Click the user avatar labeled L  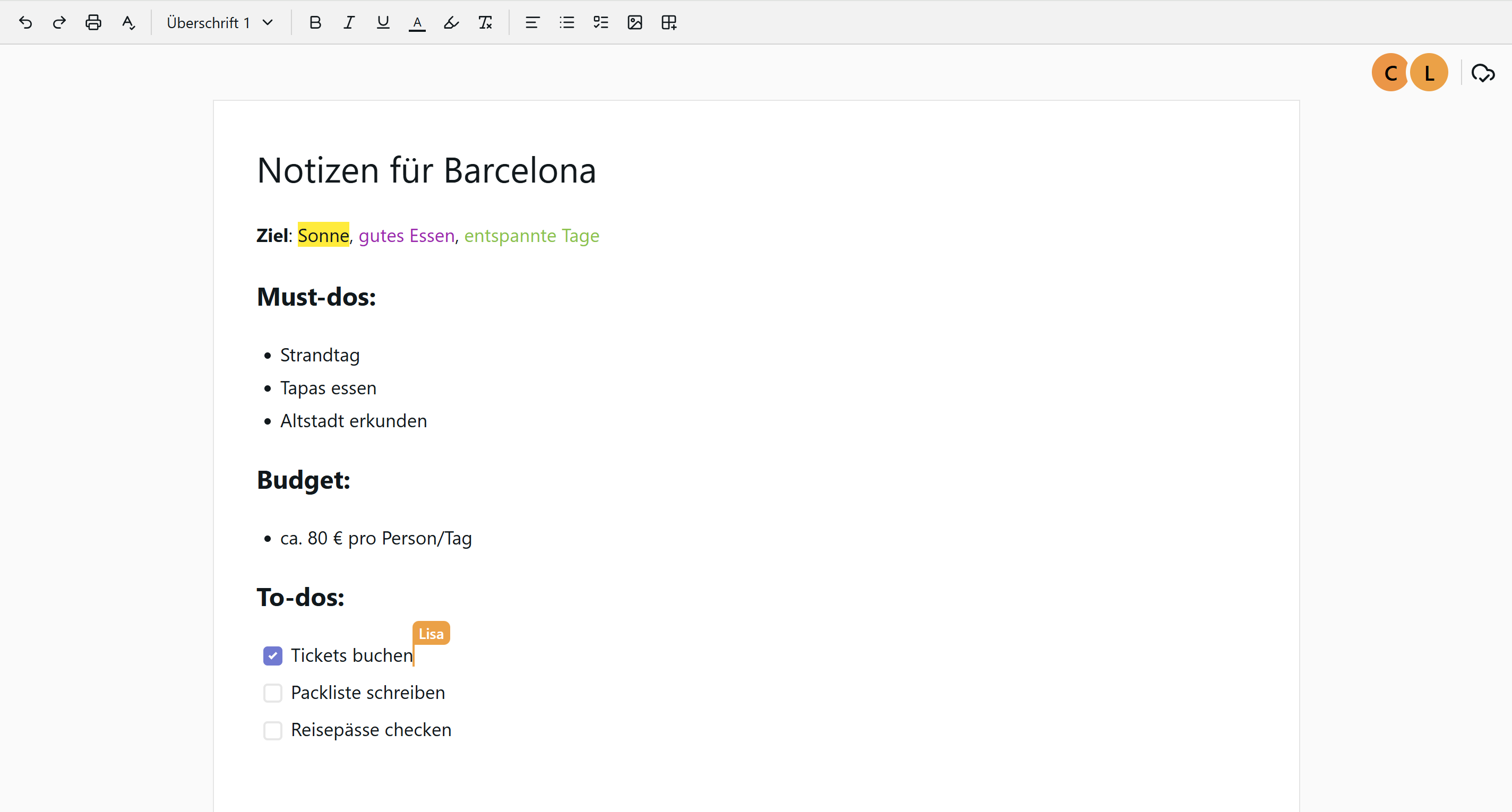pyautogui.click(x=1429, y=73)
